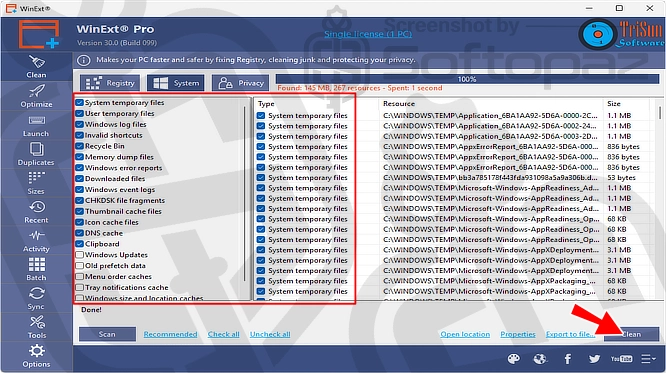The width and height of the screenshot is (666, 373).
Task: Uncheck Icon cache files category
Action: [x=79, y=222]
